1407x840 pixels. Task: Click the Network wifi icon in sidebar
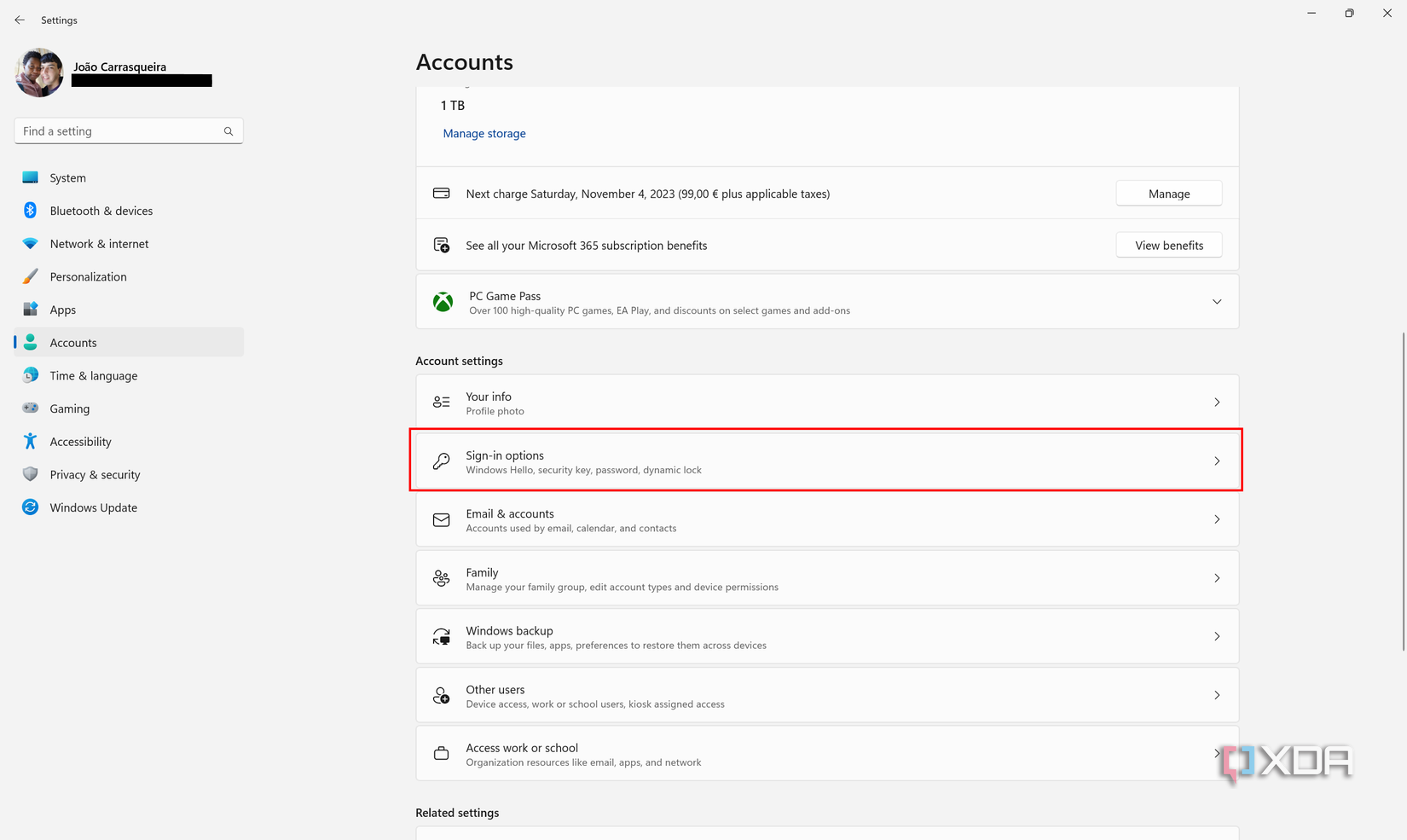[x=31, y=244]
